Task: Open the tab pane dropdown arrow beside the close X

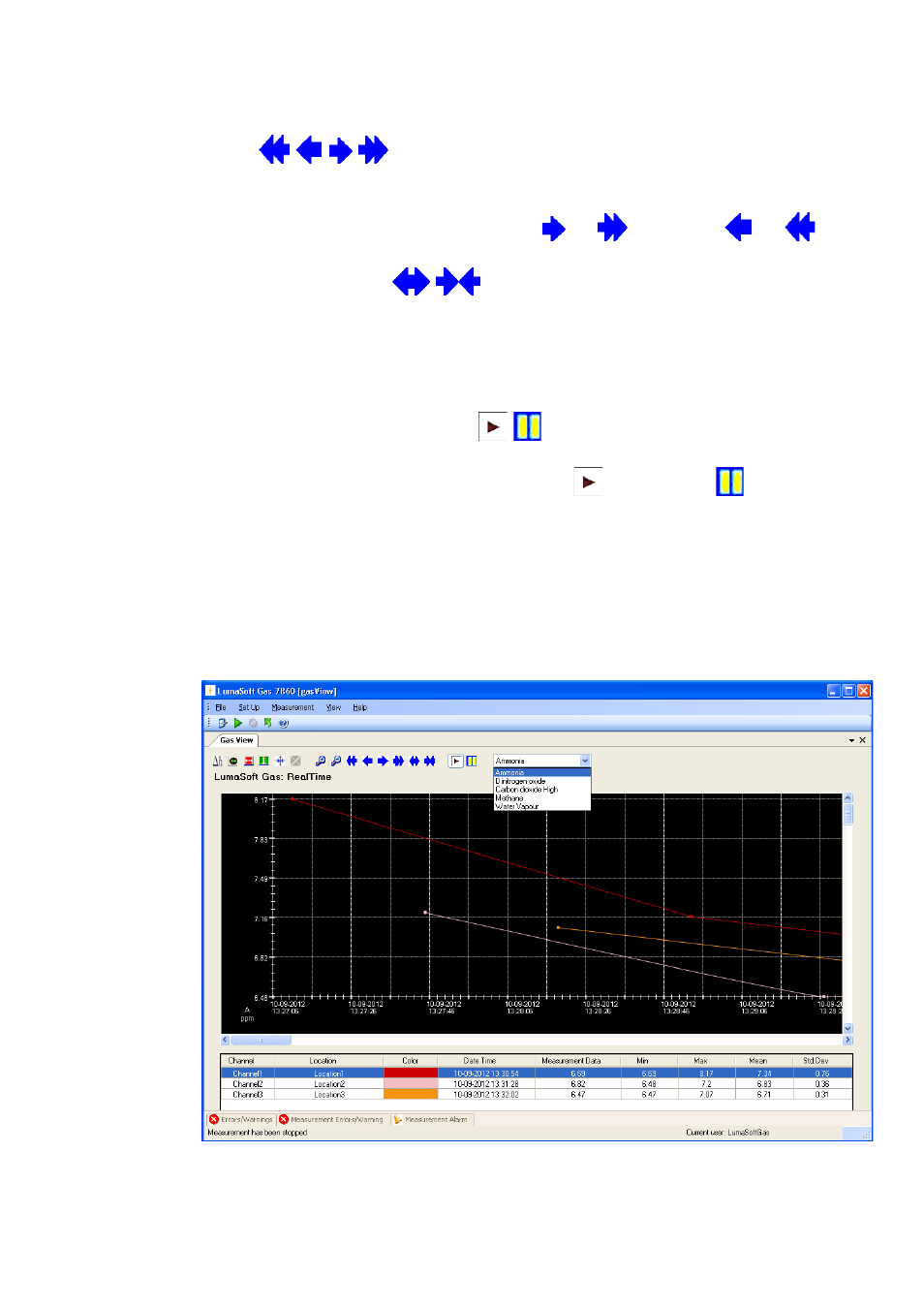Action: click(851, 740)
